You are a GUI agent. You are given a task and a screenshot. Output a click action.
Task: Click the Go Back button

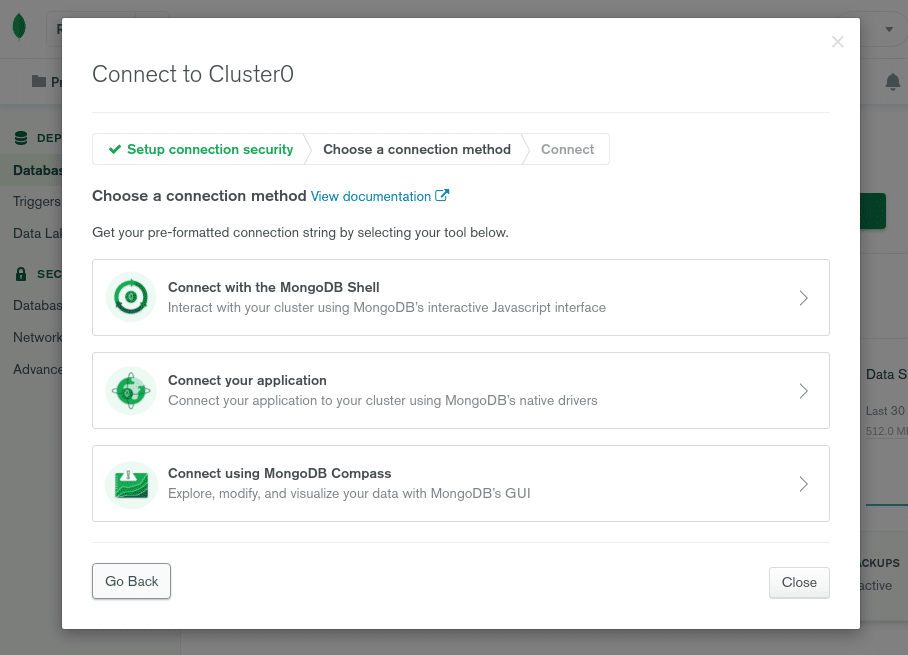click(x=131, y=581)
